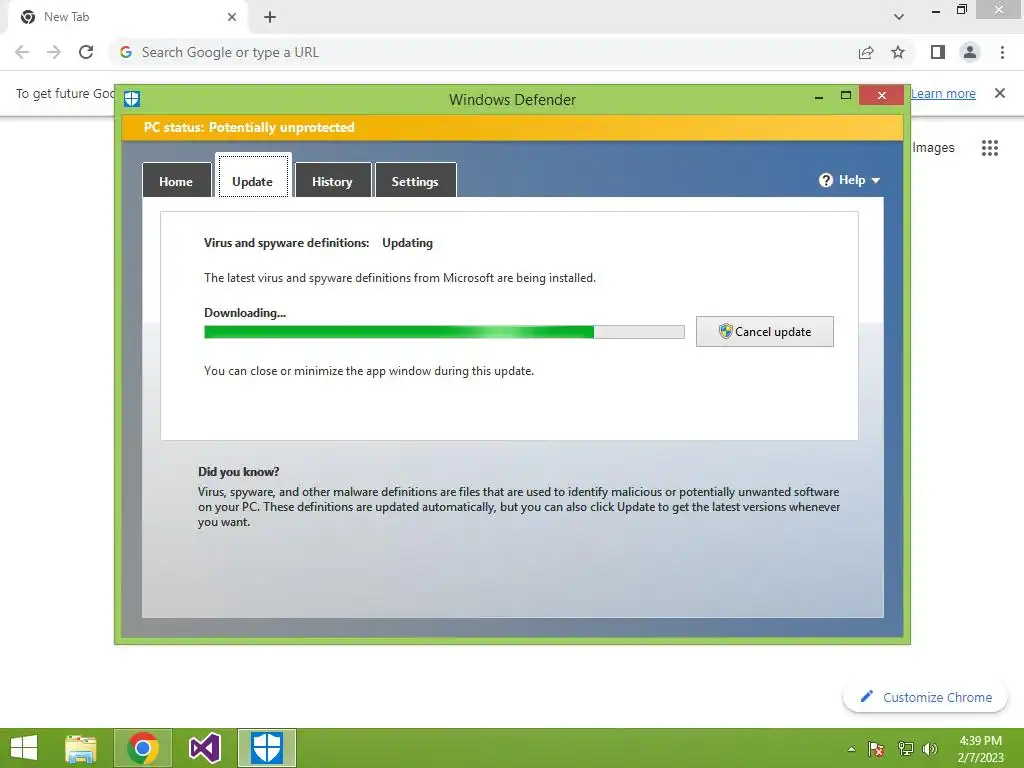The width and height of the screenshot is (1024, 768).
Task: Open the Google apps grid
Action: (989, 148)
